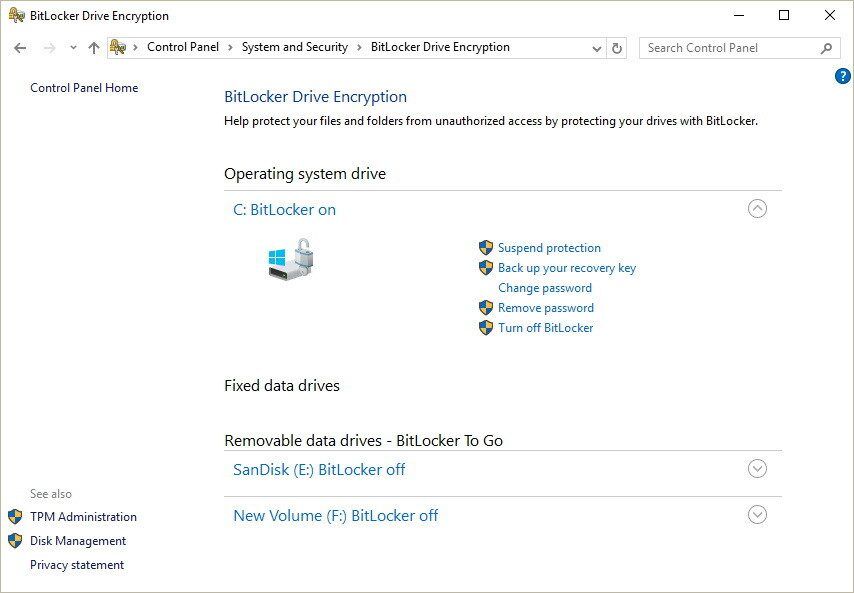
Task: Refresh the Control Panel page
Action: point(617,48)
